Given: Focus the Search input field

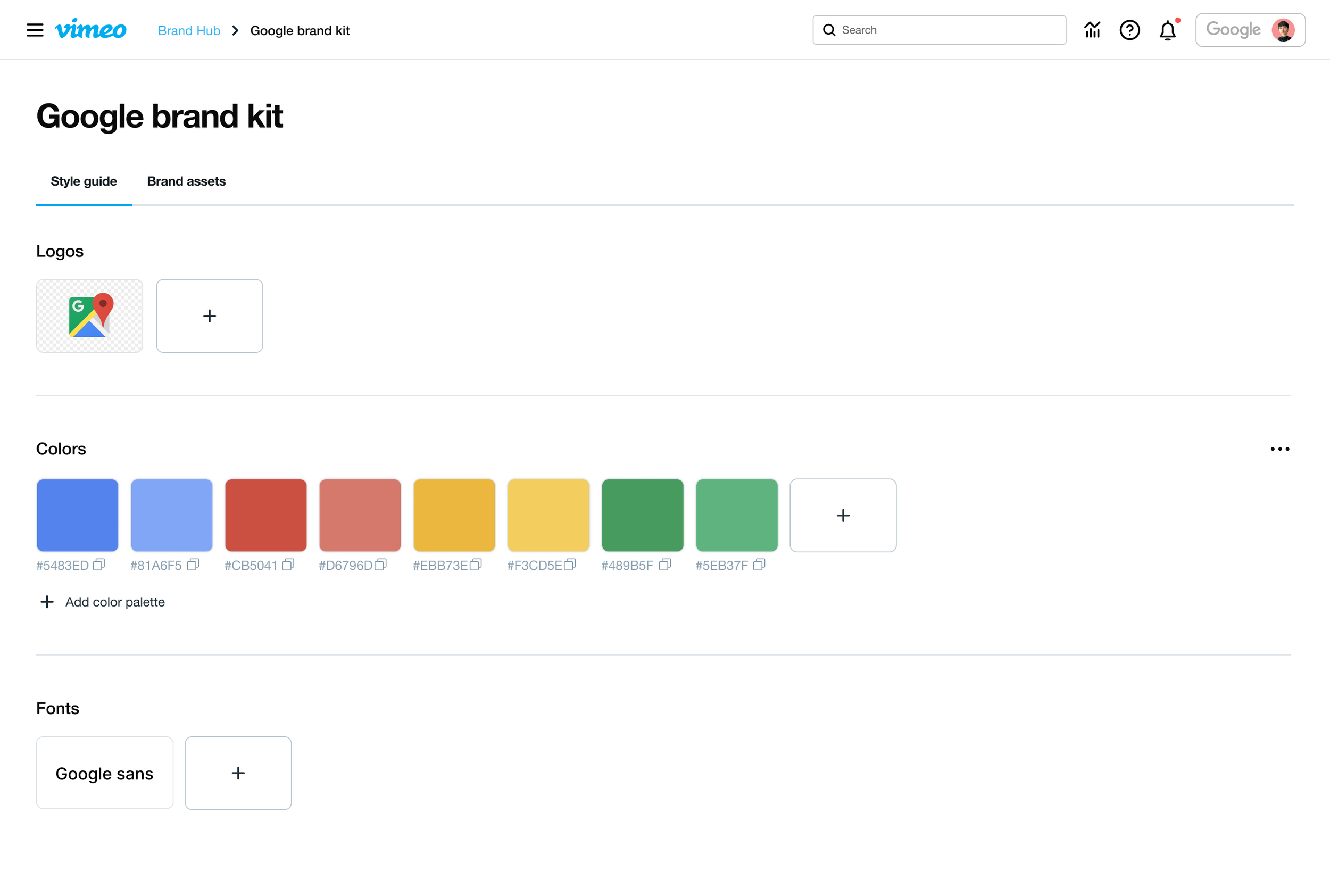Looking at the screenshot, I should click(x=939, y=30).
